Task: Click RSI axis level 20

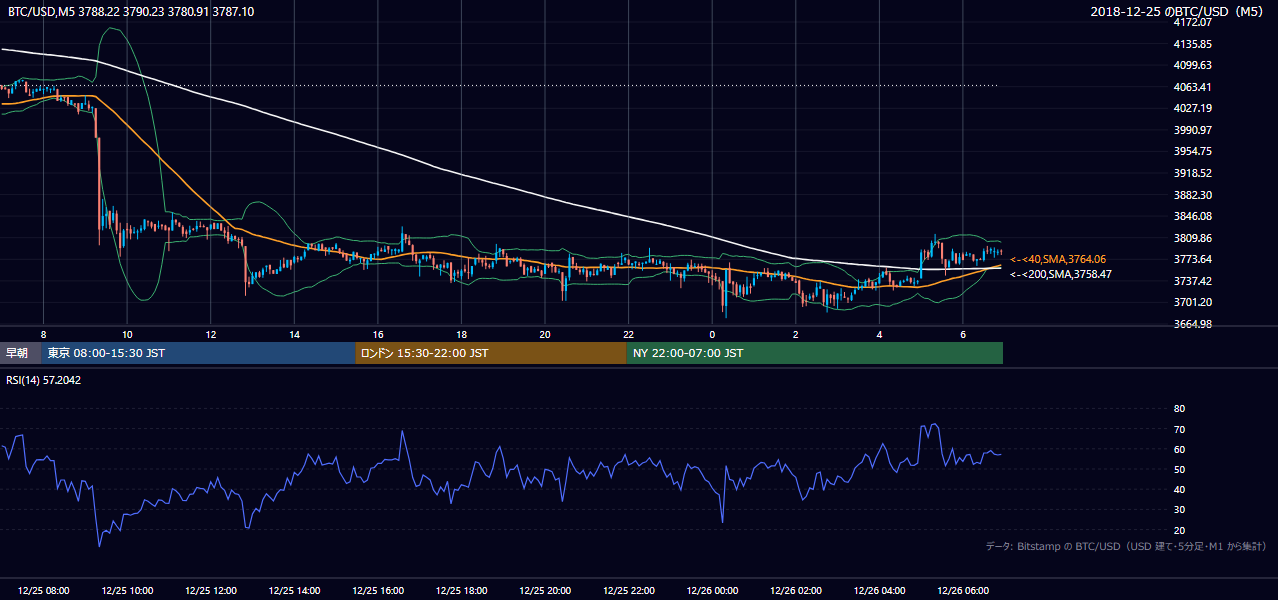Action: (1179, 530)
